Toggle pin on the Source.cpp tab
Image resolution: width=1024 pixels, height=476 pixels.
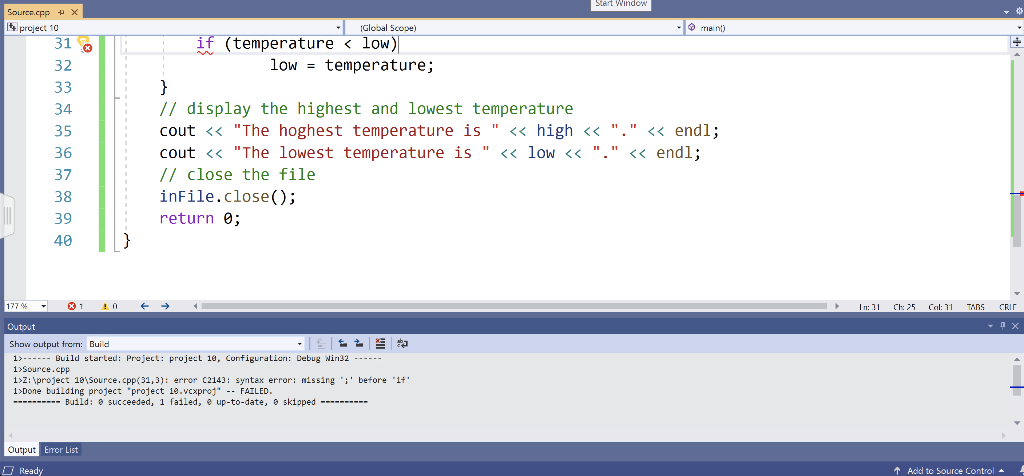click(61, 12)
